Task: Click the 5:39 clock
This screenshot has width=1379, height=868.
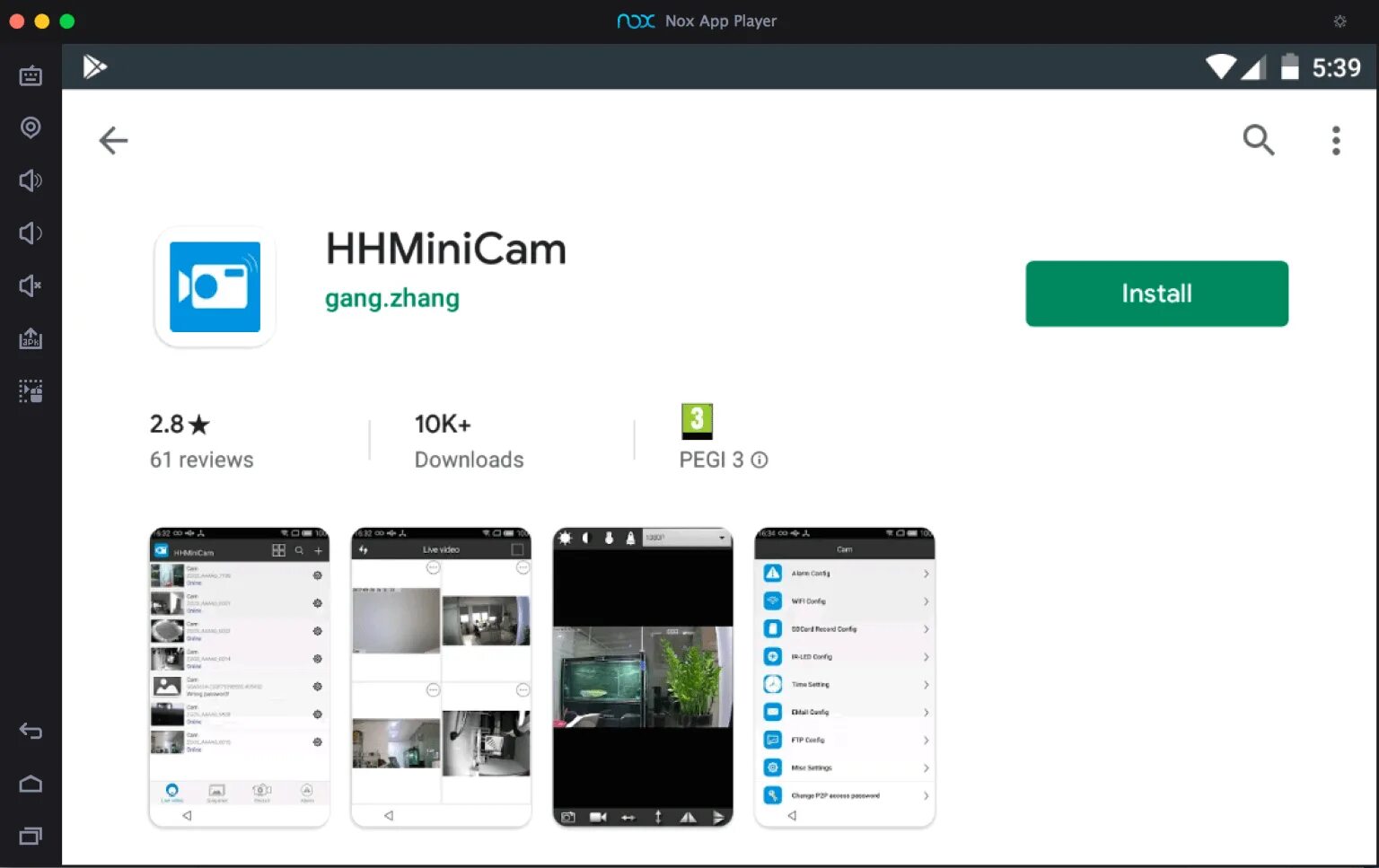Action: point(1336,67)
